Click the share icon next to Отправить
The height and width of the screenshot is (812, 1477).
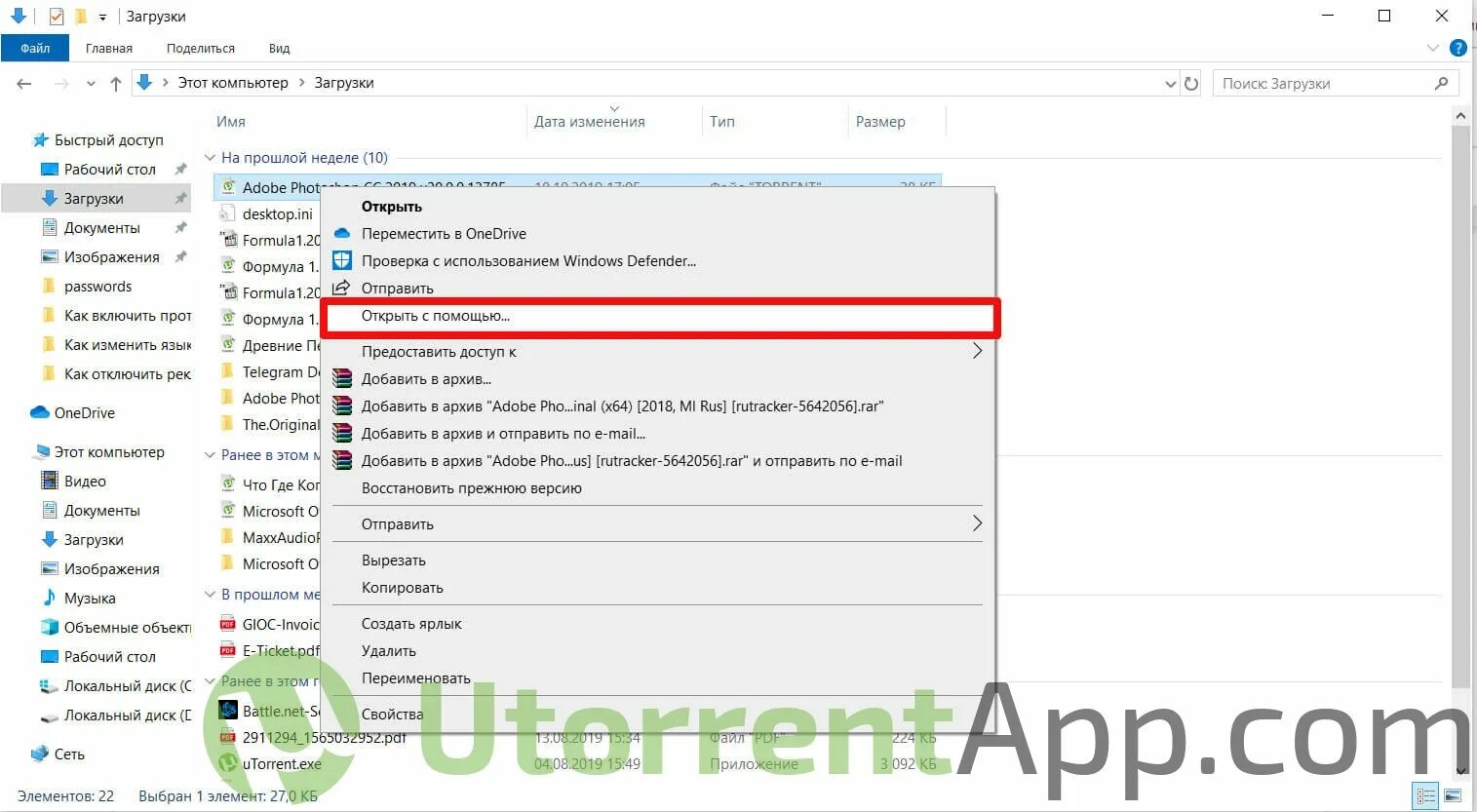342,289
